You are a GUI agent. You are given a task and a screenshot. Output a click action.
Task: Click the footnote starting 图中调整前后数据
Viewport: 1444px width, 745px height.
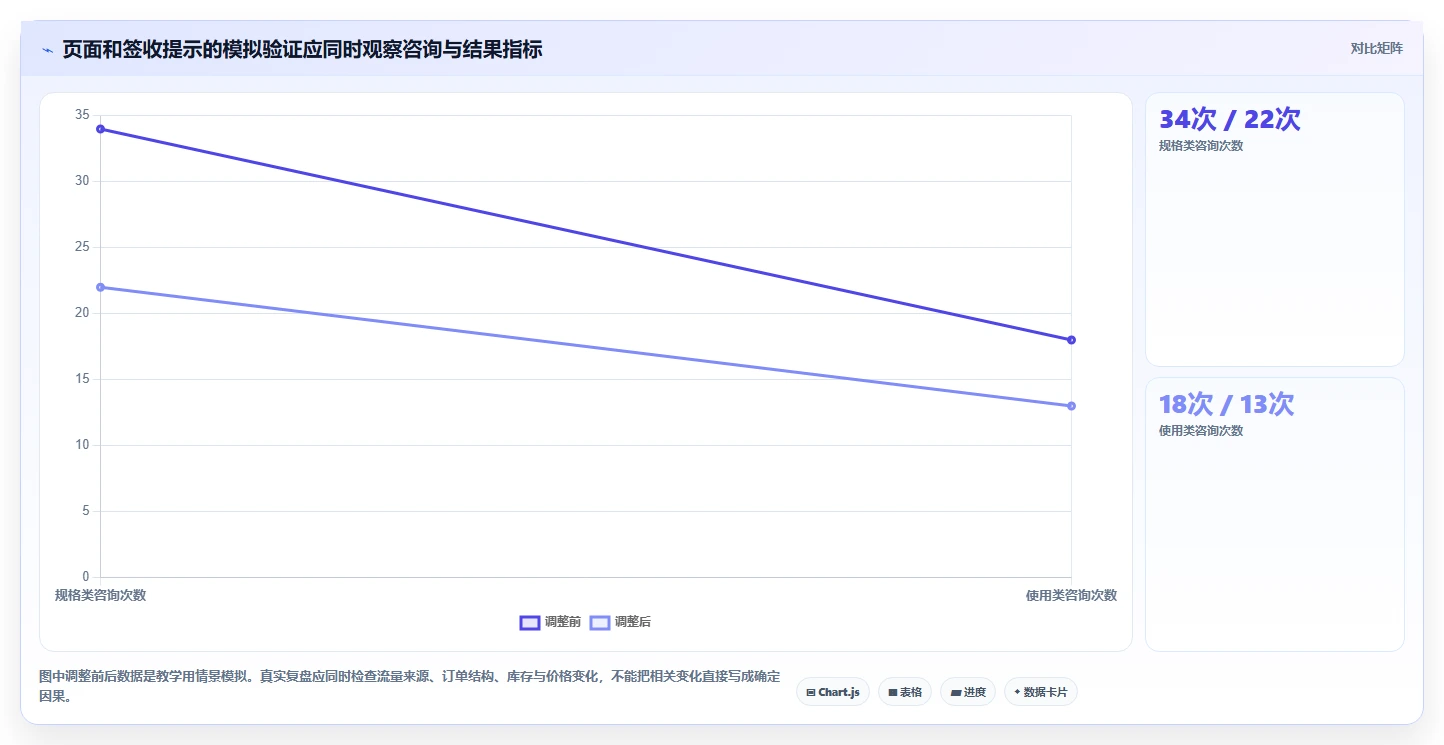[410, 686]
